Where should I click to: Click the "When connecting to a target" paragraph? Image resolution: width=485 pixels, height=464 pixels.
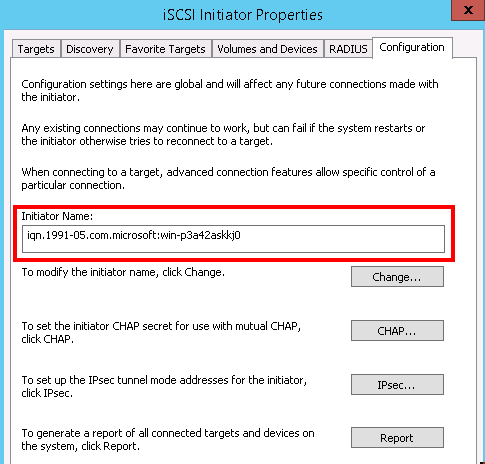pyautogui.click(x=228, y=178)
